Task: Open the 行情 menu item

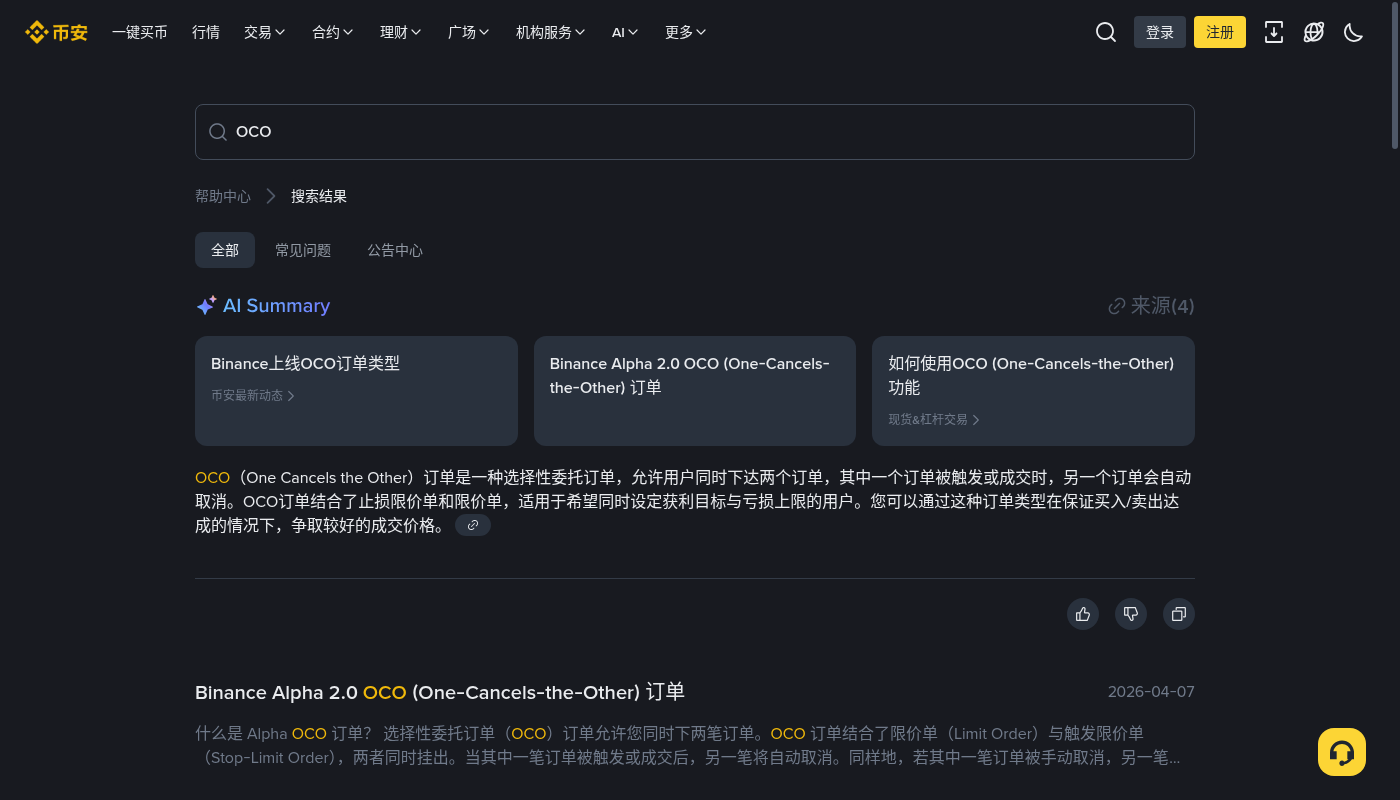Action: point(206,32)
